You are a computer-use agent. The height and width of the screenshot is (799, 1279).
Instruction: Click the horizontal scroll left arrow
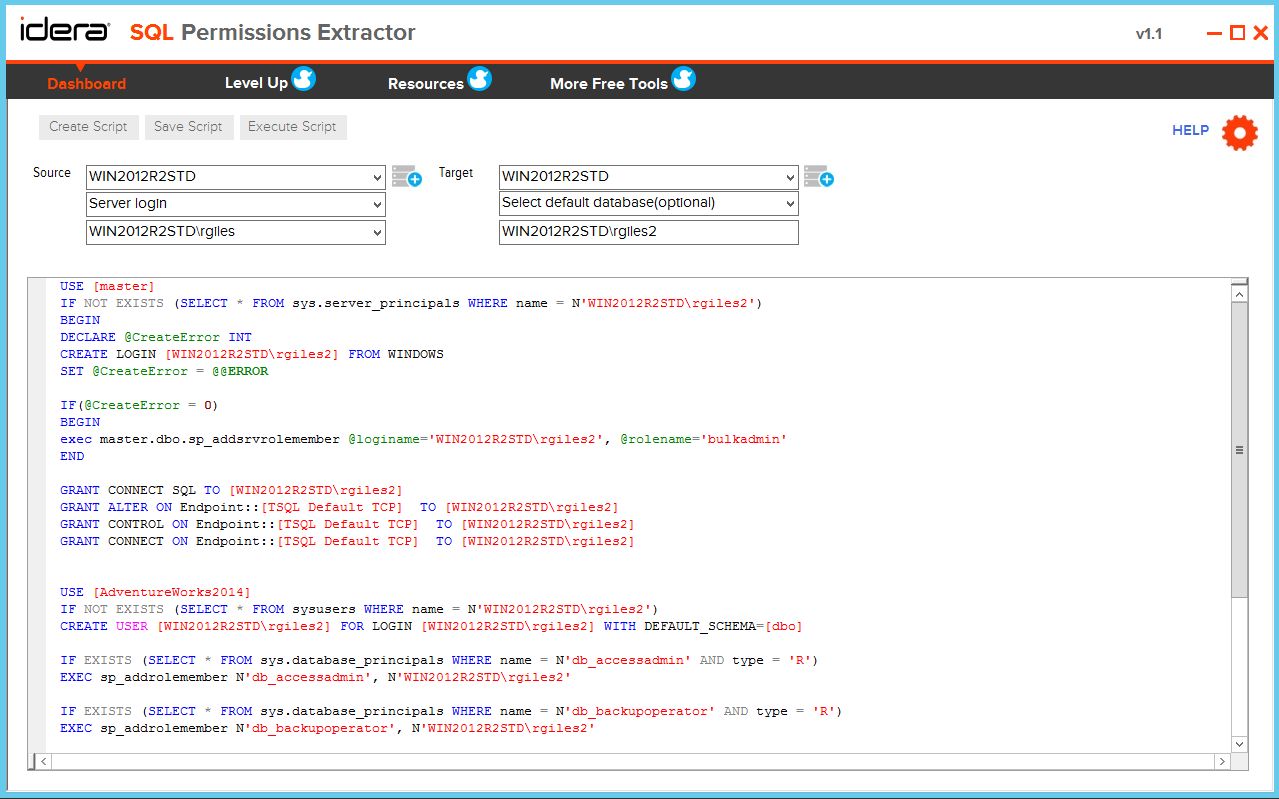pyautogui.click(x=42, y=762)
